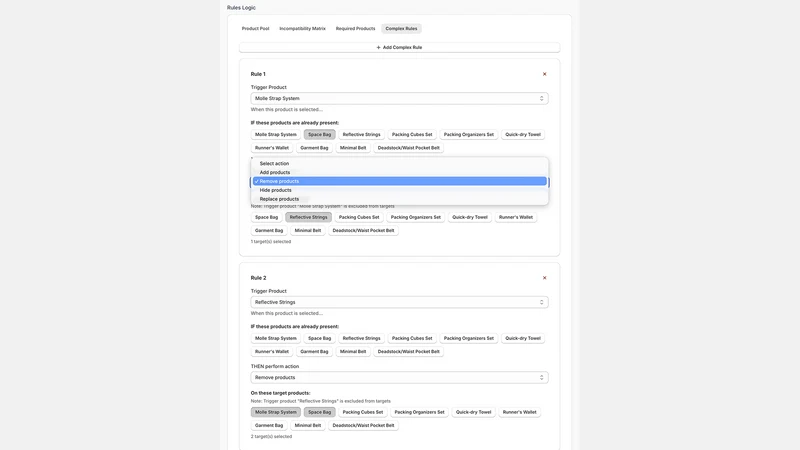The image size is (800, 450).
Task: Toggle Deadstock/Waist Pocket Belt target in Rule 2
Action: (363, 426)
